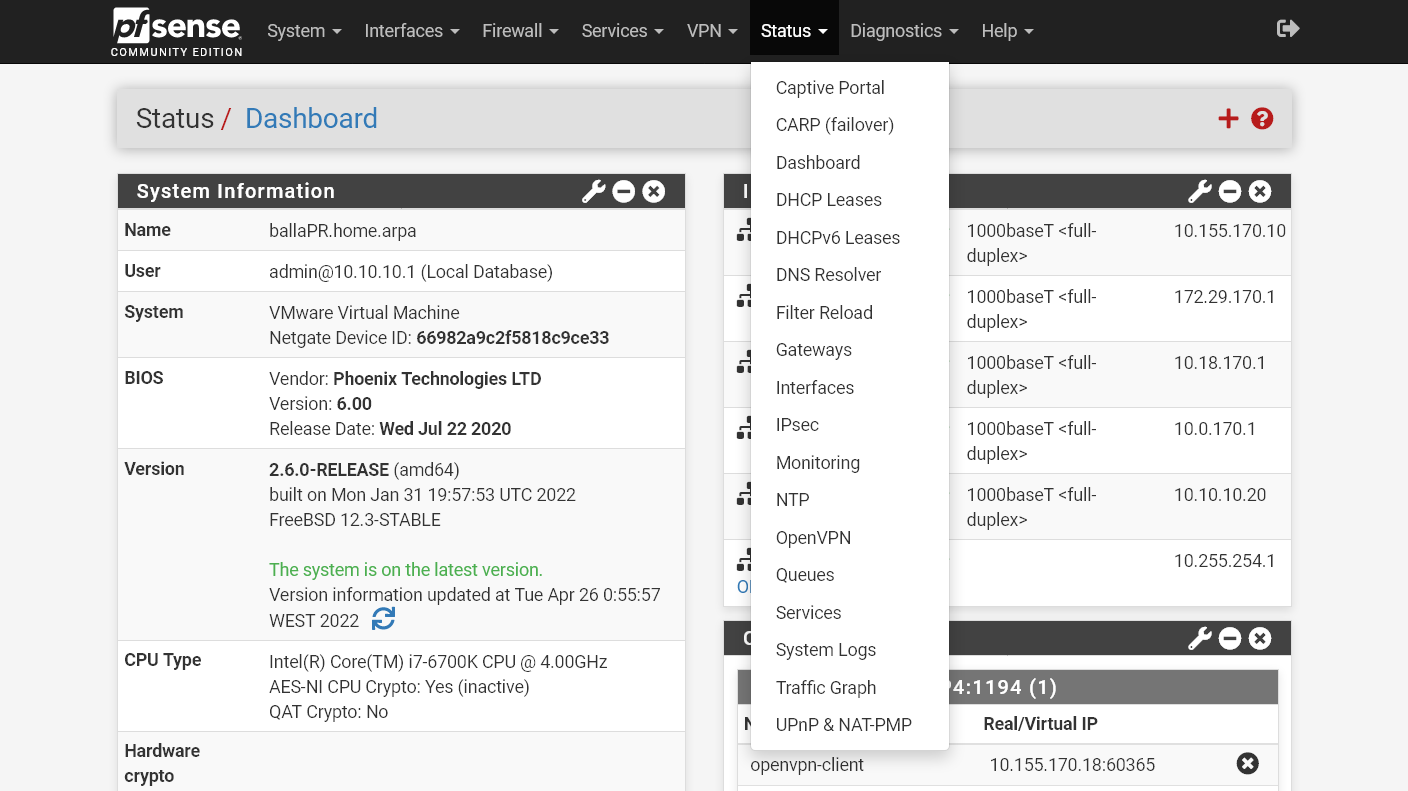Open the Interfaces widget settings wrench
The height and width of the screenshot is (791, 1408).
(x=1200, y=191)
